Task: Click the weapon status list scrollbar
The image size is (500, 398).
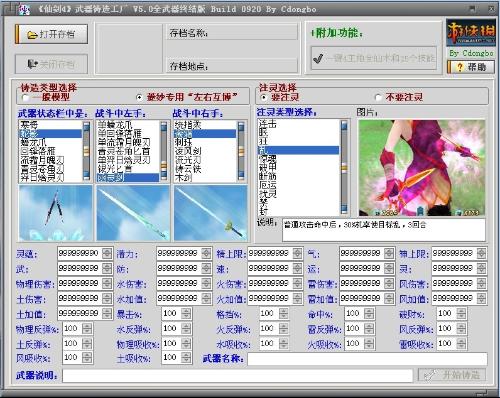Action: pos(86,151)
